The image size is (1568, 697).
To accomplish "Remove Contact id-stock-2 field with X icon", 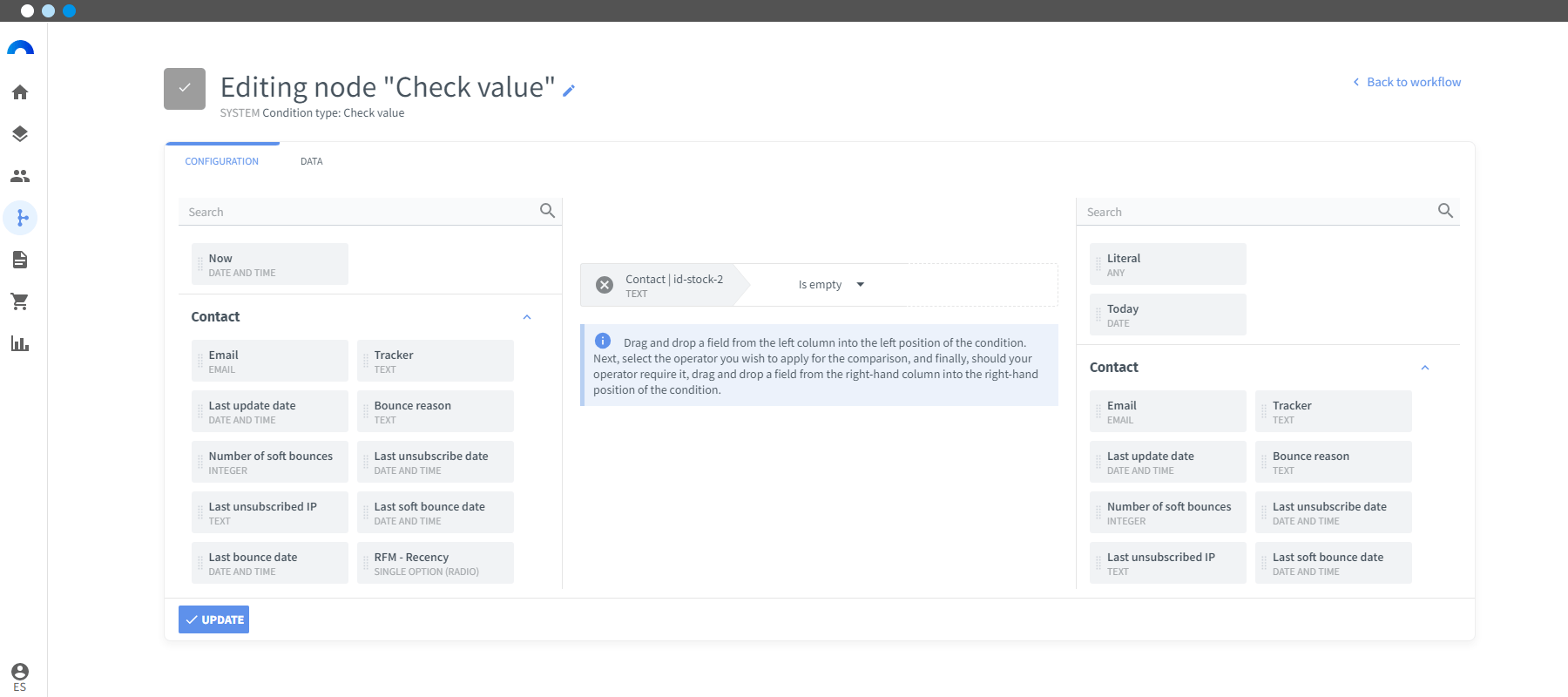I will (x=605, y=285).
